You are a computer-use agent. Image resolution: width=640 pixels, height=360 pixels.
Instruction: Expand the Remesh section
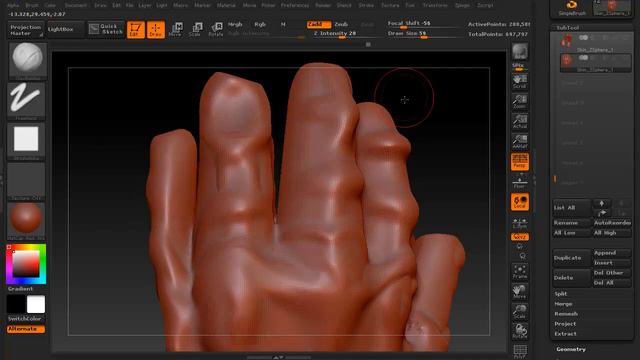(566, 314)
